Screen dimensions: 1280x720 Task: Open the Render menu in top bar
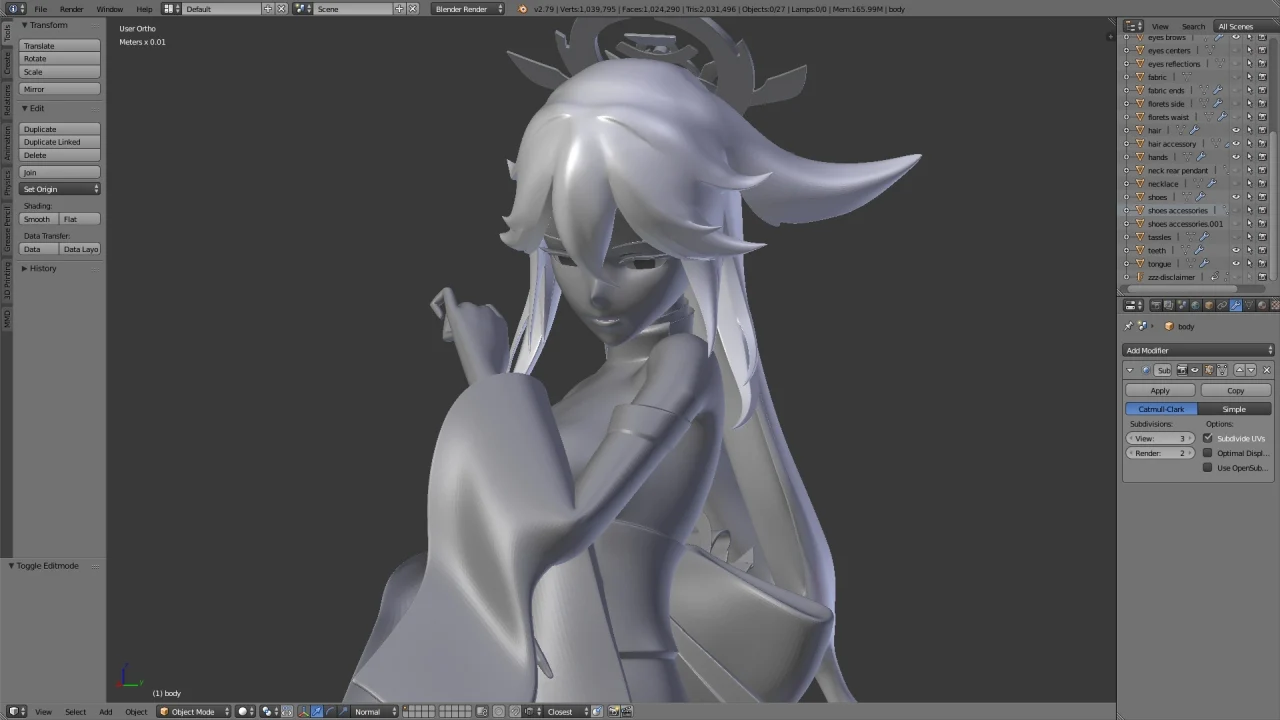pyautogui.click(x=72, y=9)
